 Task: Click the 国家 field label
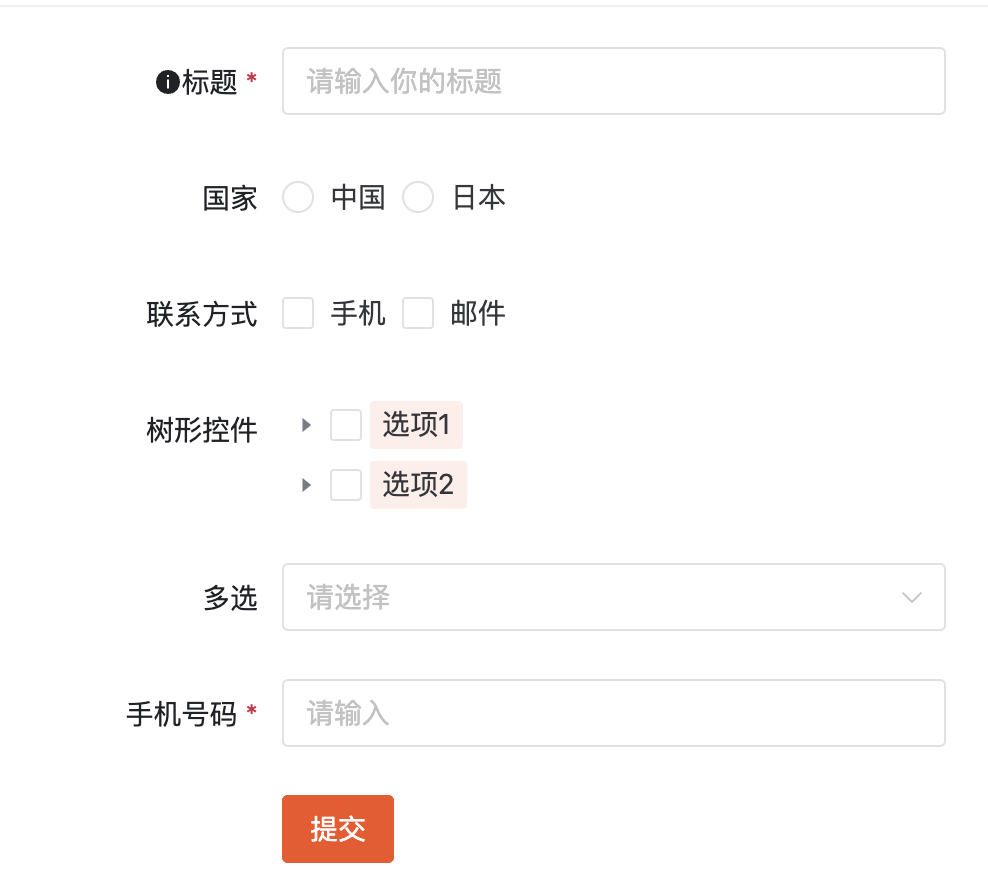tap(229, 197)
